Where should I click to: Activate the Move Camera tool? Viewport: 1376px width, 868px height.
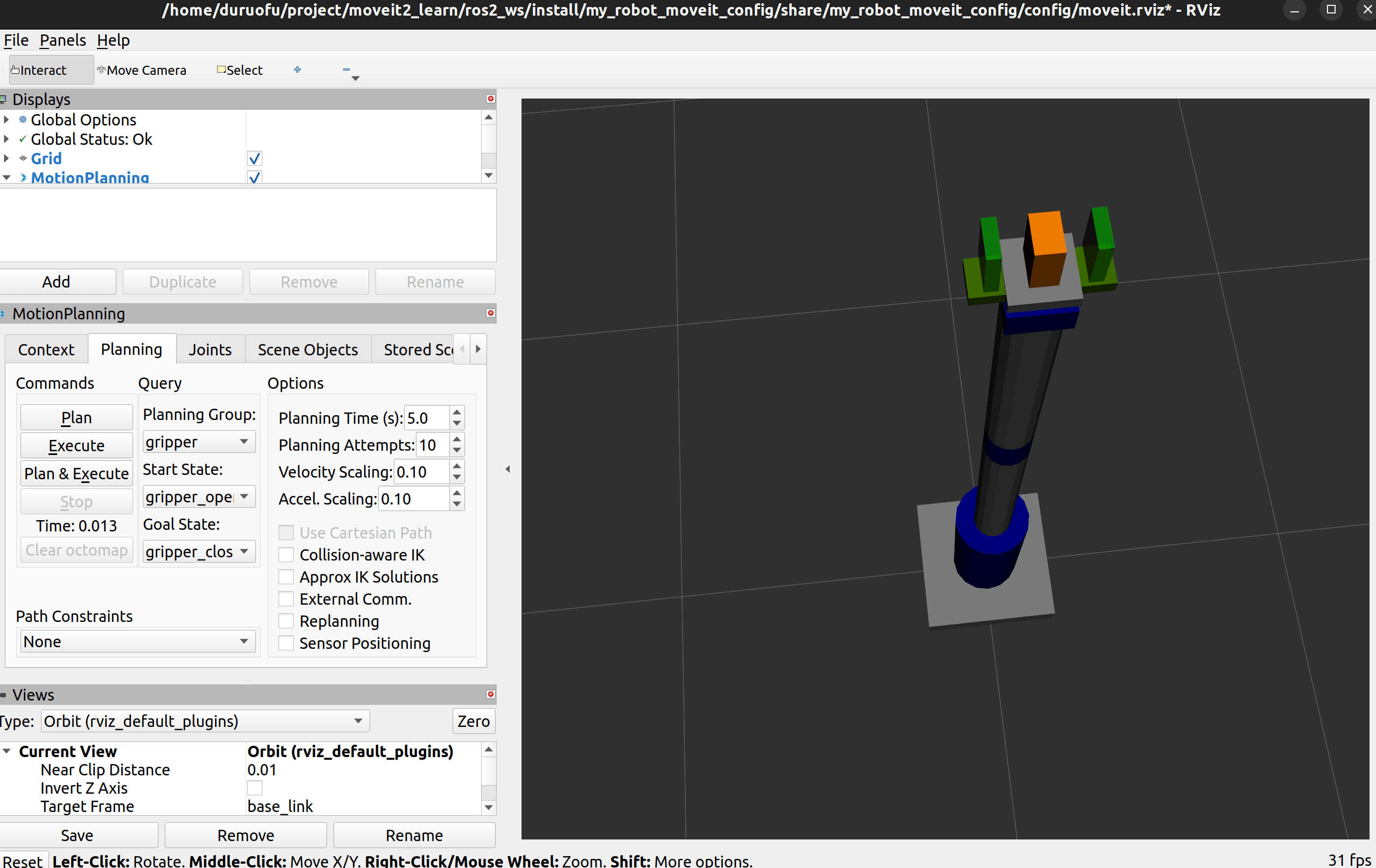(142, 69)
